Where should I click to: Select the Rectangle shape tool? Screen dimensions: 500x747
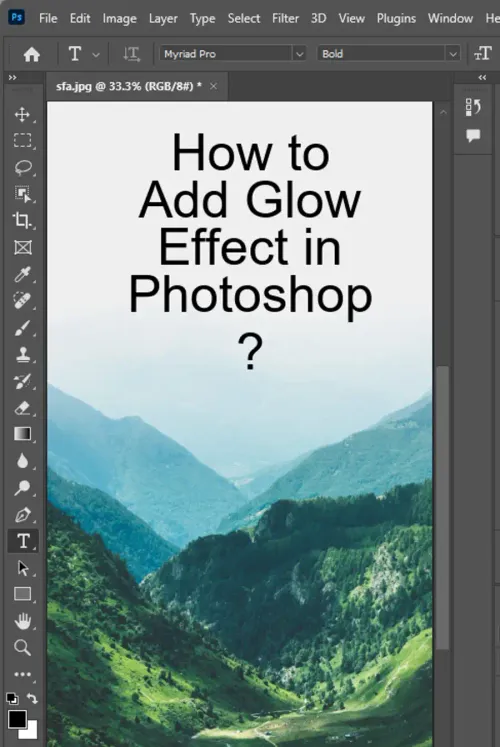[x=22, y=594]
